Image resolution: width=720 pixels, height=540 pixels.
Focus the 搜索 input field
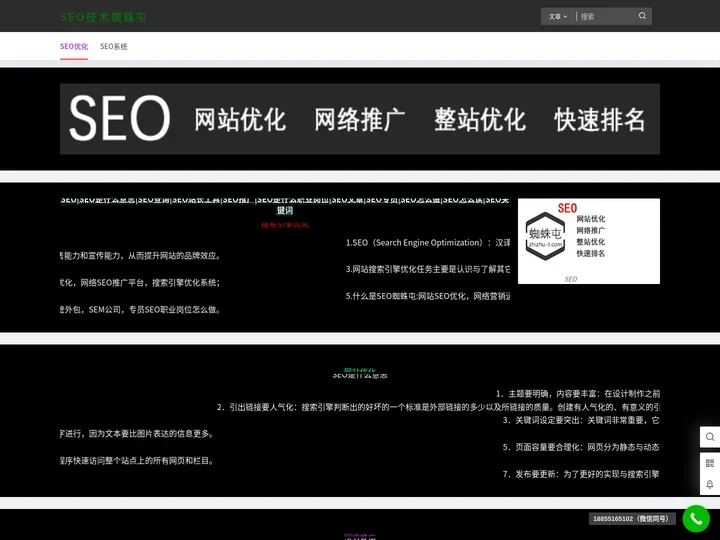pos(606,17)
